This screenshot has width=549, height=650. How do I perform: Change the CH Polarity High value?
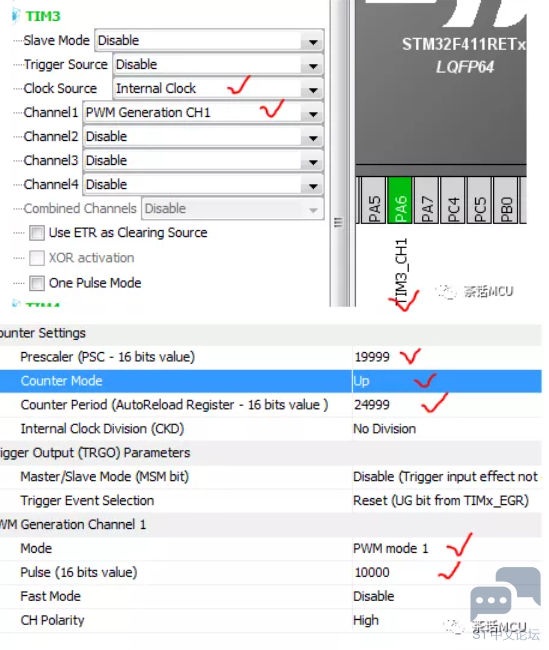(366, 621)
